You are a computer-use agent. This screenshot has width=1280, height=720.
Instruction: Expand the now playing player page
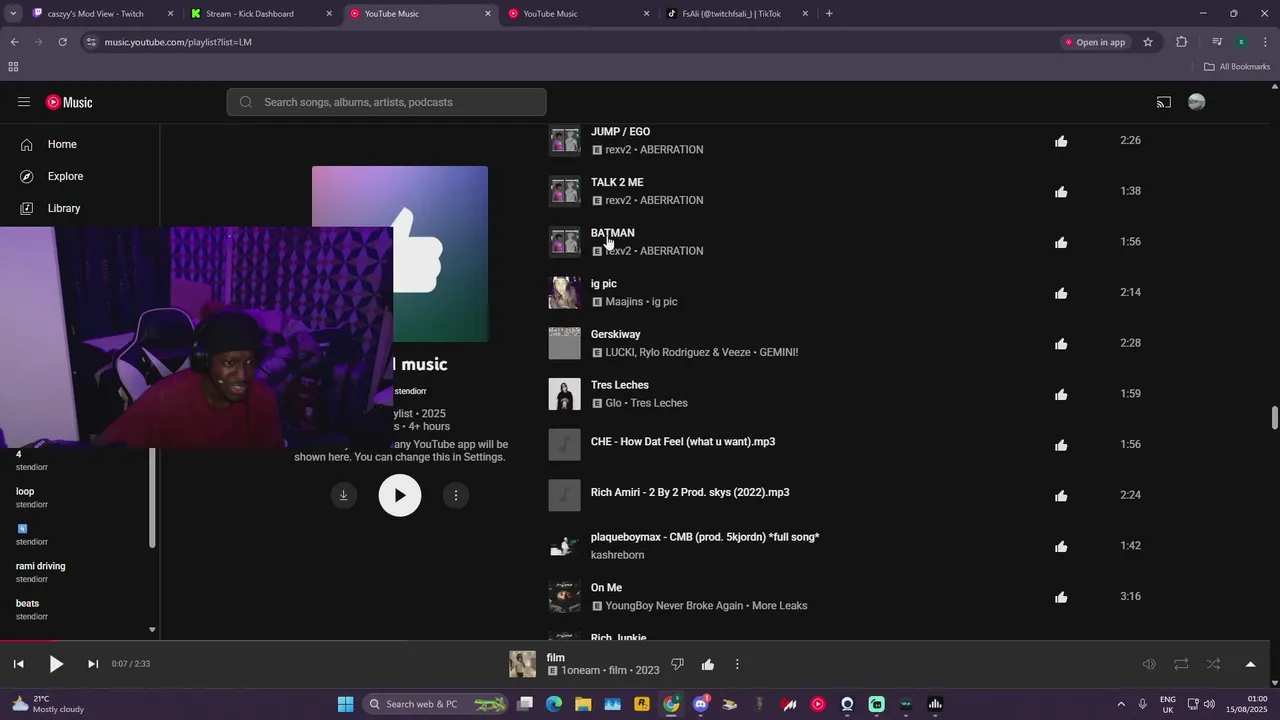pos(1250,664)
